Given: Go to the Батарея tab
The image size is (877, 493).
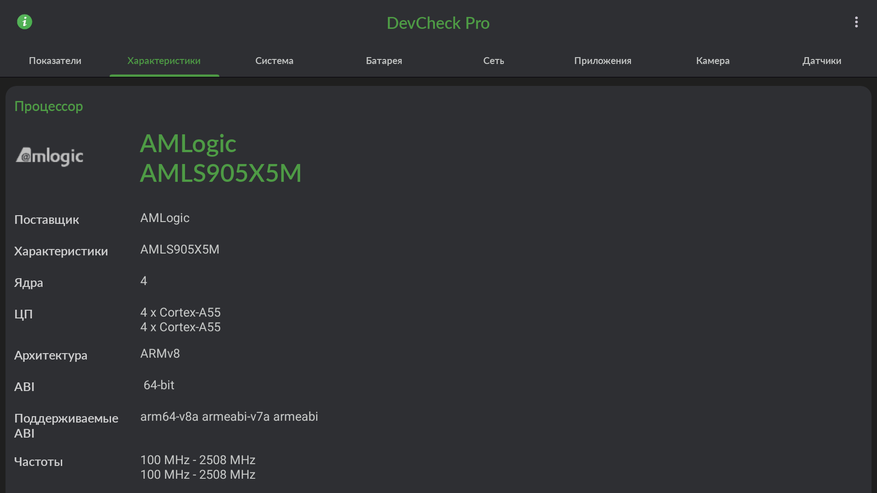Looking at the screenshot, I should tap(384, 60).
